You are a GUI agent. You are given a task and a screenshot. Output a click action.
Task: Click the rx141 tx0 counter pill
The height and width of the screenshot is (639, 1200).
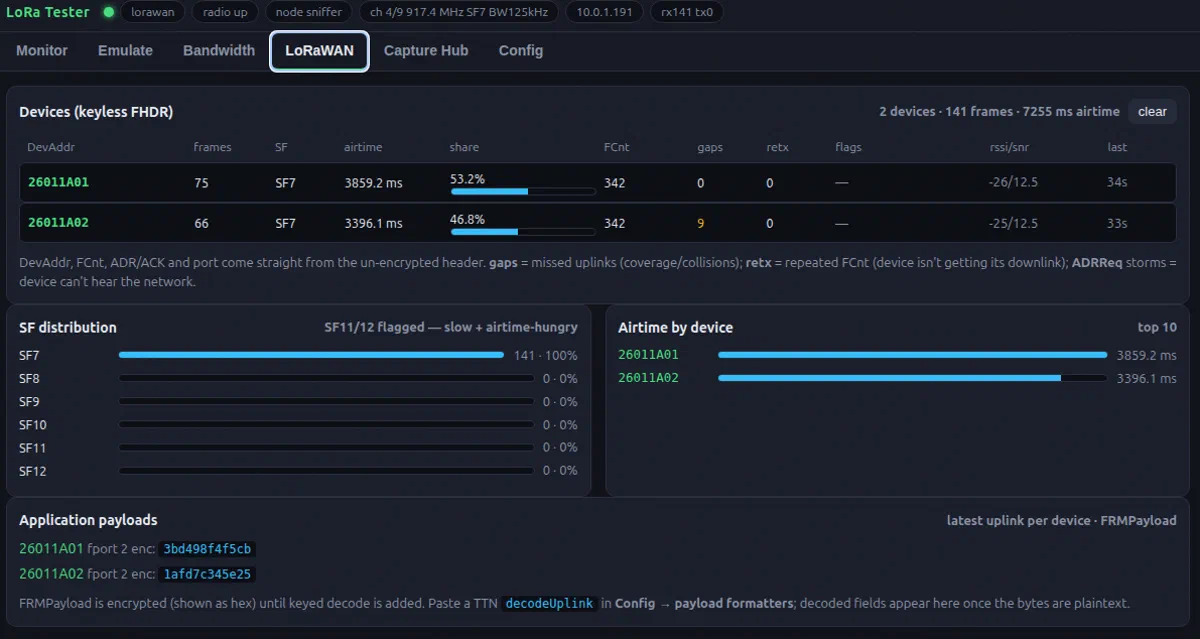coord(687,12)
